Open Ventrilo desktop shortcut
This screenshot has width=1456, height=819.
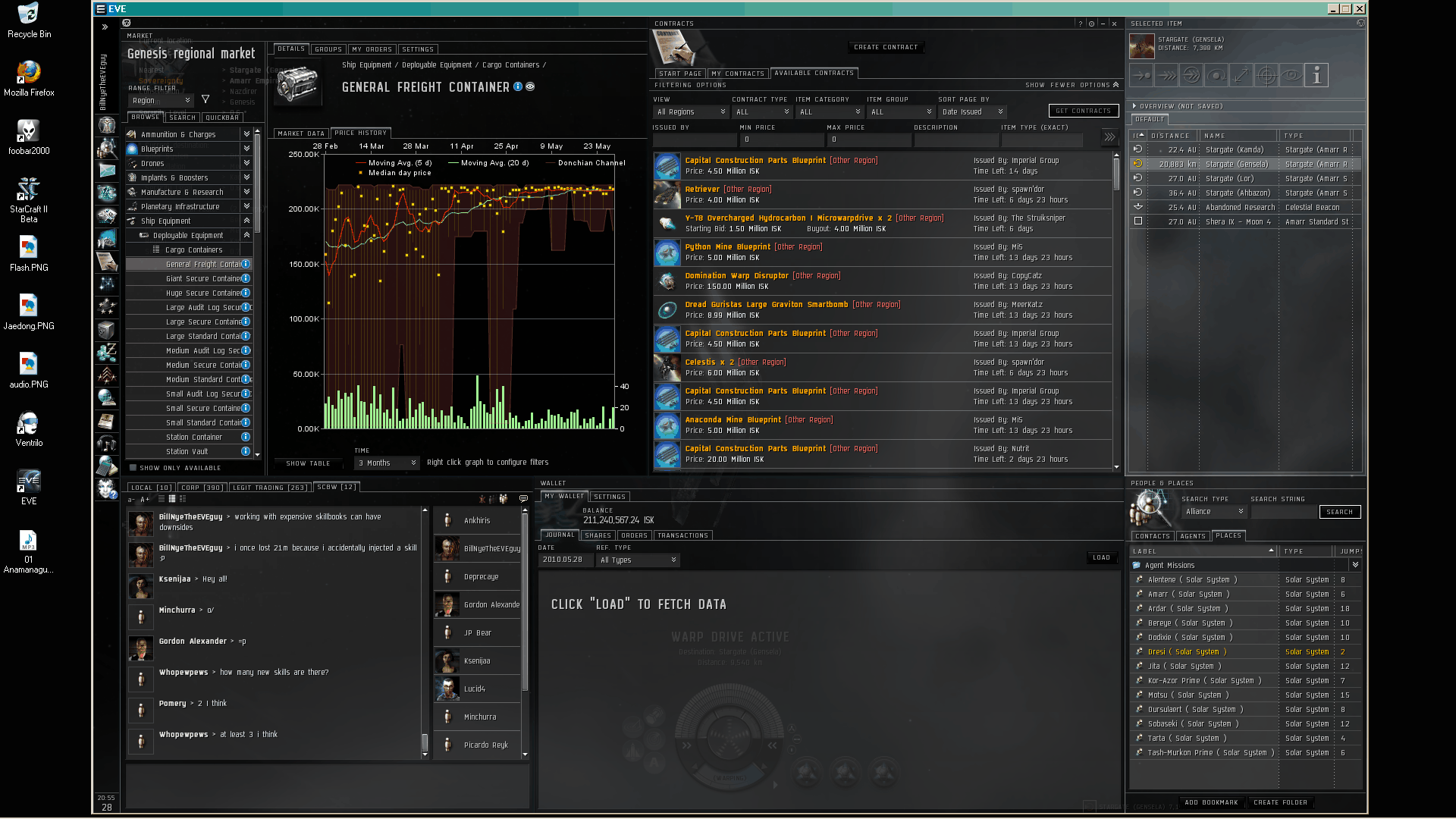[29, 429]
